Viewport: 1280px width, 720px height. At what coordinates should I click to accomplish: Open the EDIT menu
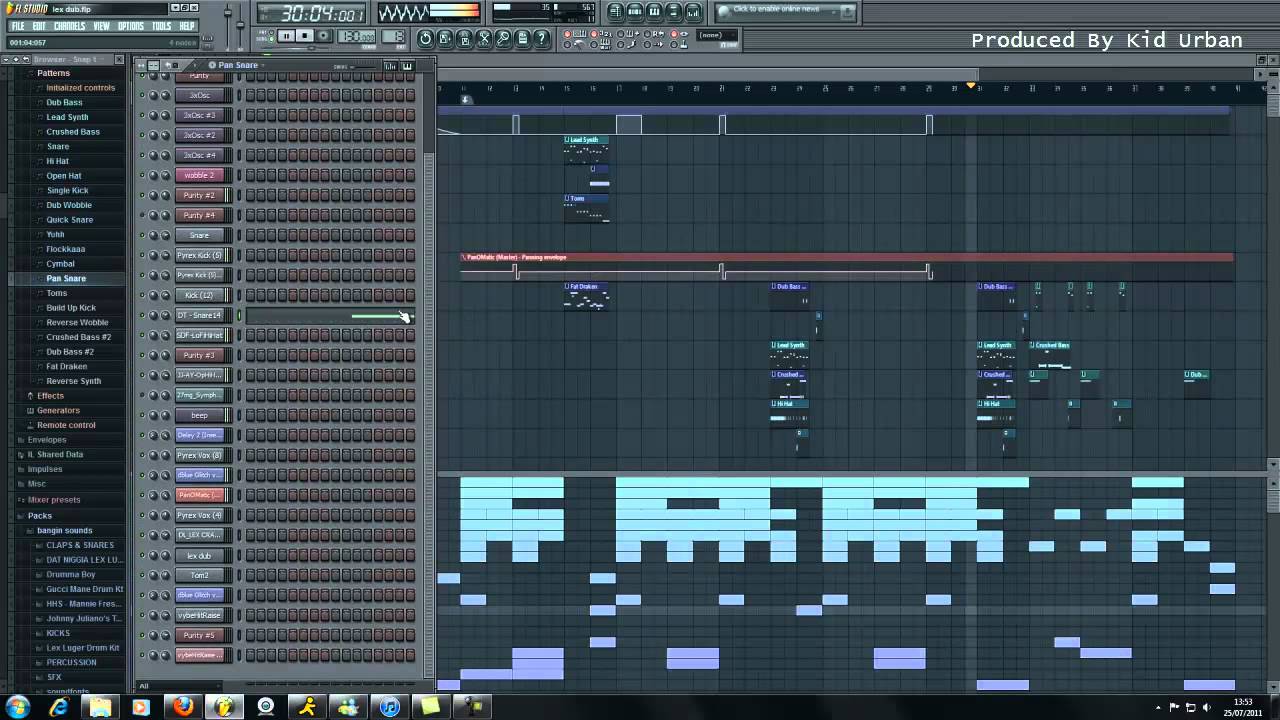[x=39, y=26]
